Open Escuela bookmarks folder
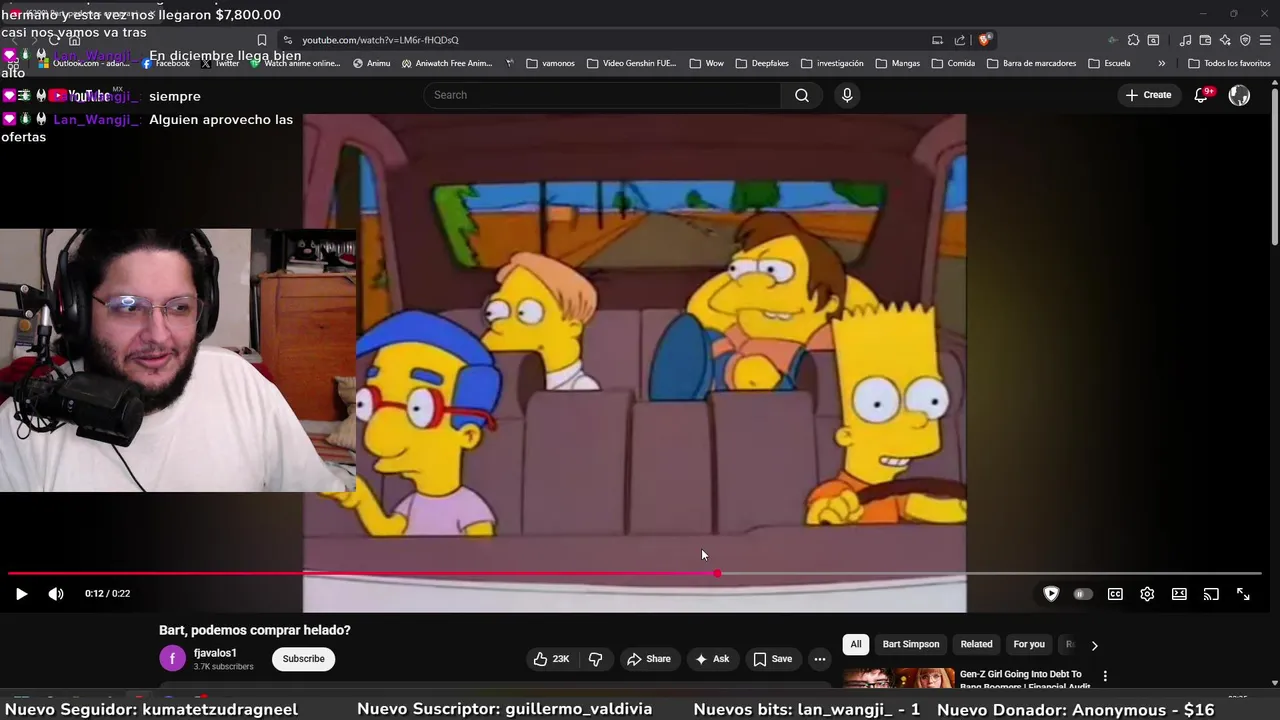Screen dimensions: 1280x720 1109,63
